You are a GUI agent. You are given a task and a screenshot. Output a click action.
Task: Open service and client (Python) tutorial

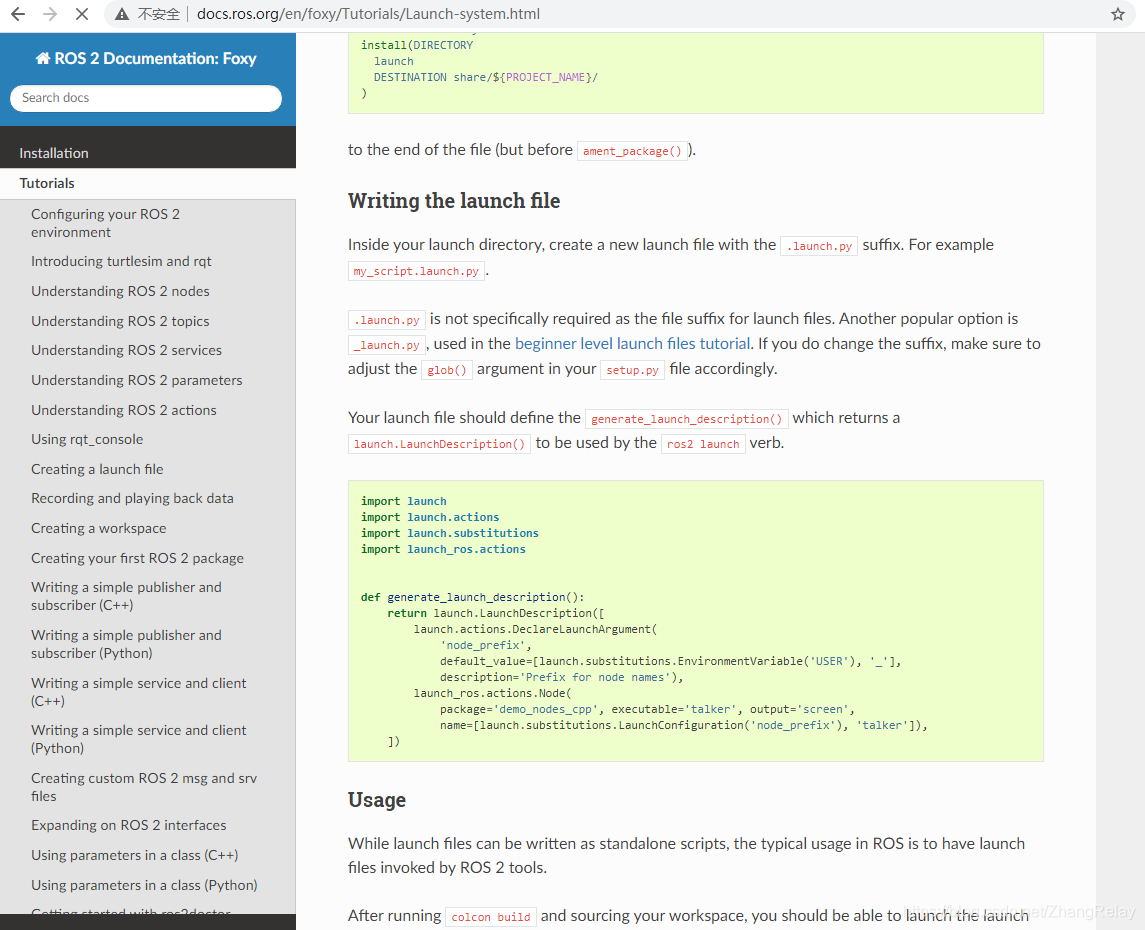point(139,739)
